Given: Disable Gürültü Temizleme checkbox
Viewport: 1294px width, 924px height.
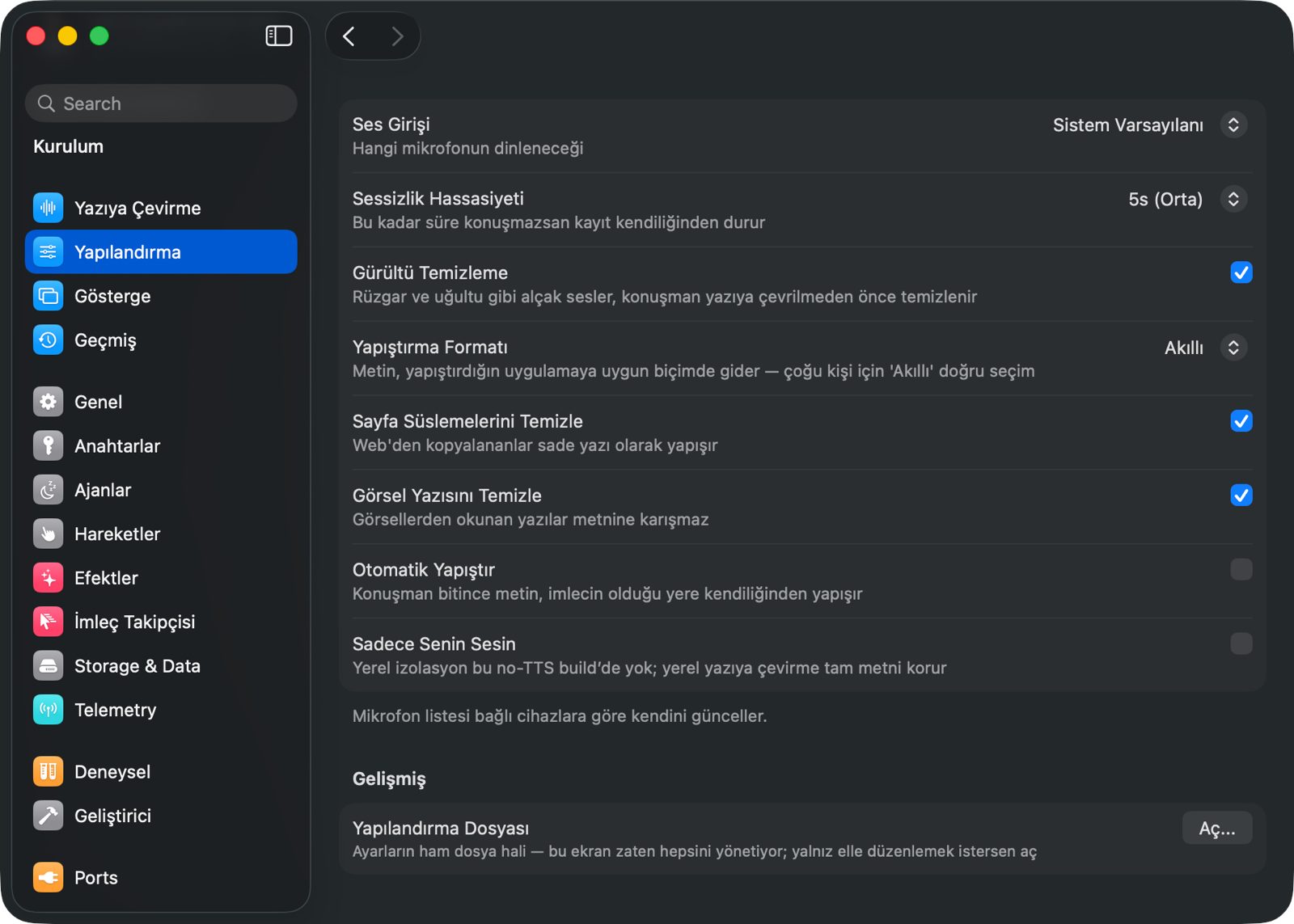Looking at the screenshot, I should pyautogui.click(x=1241, y=272).
